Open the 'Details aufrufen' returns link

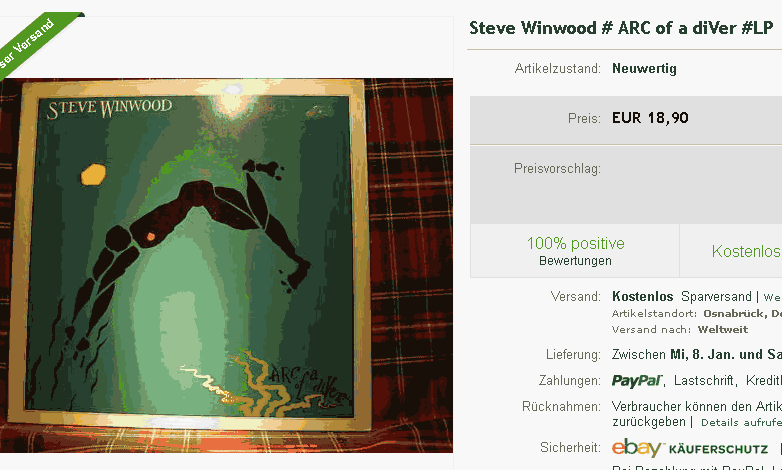(x=741, y=423)
